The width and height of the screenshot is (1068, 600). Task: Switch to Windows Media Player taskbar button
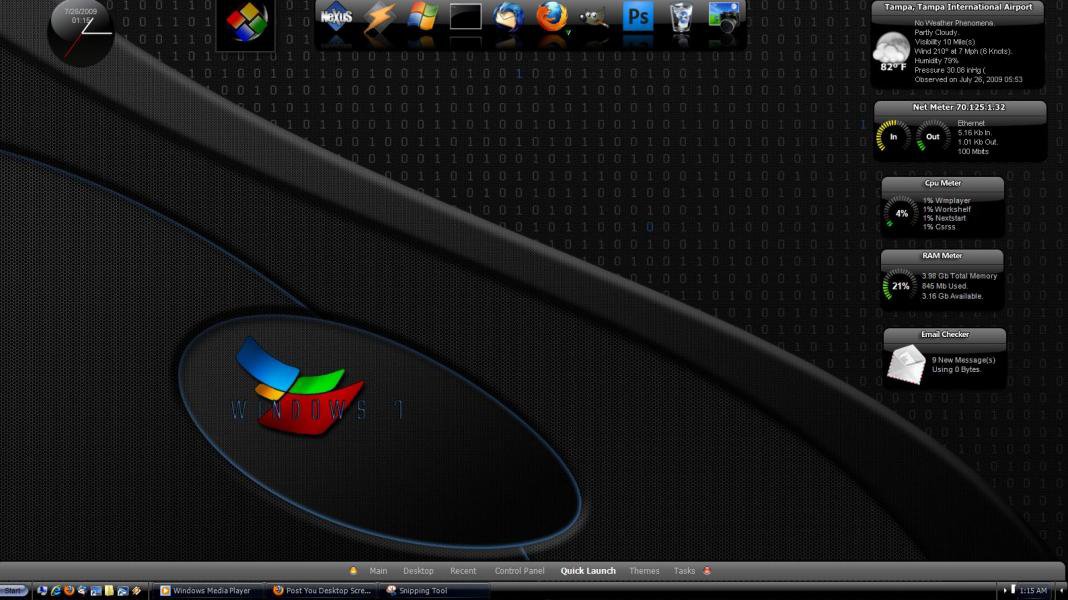207,590
